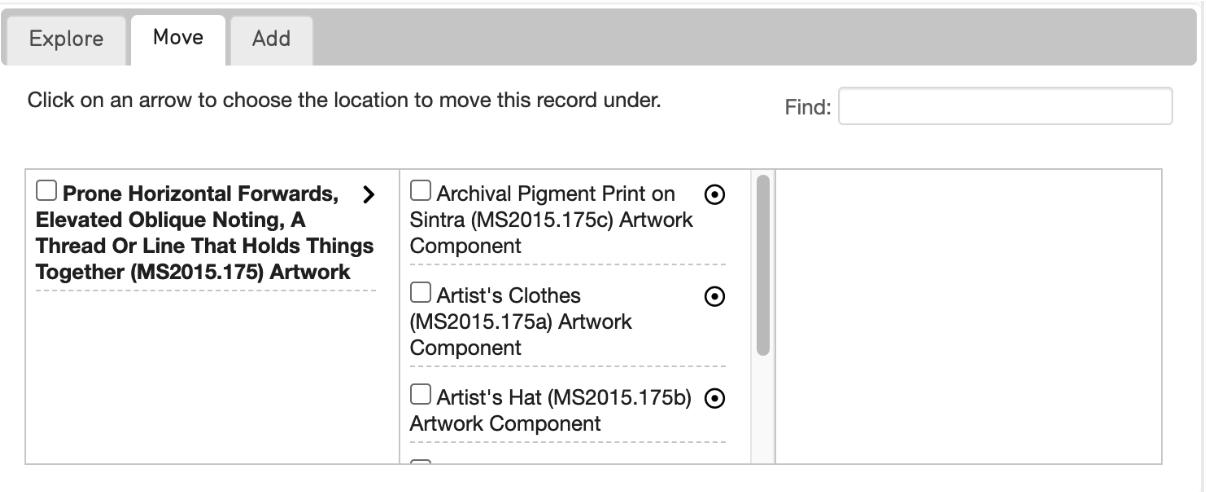Switch to the Explore tab
Screen dimensions: 1206x492
pyautogui.click(x=66, y=40)
